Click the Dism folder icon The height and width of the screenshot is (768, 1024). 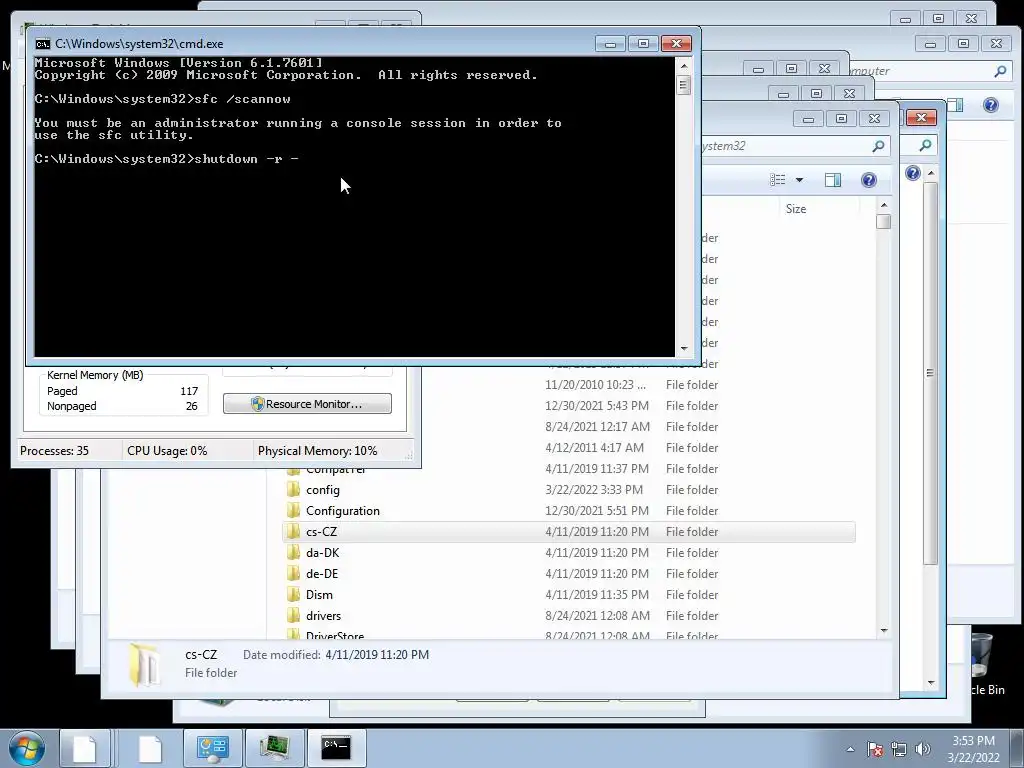(293, 594)
